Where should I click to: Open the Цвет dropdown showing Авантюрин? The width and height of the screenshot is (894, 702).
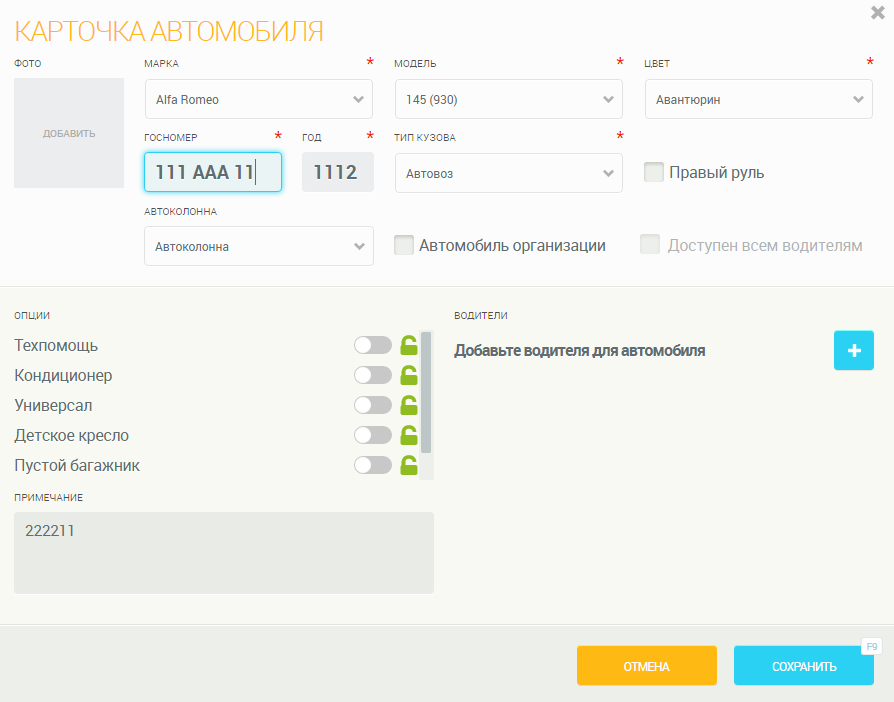[758, 99]
